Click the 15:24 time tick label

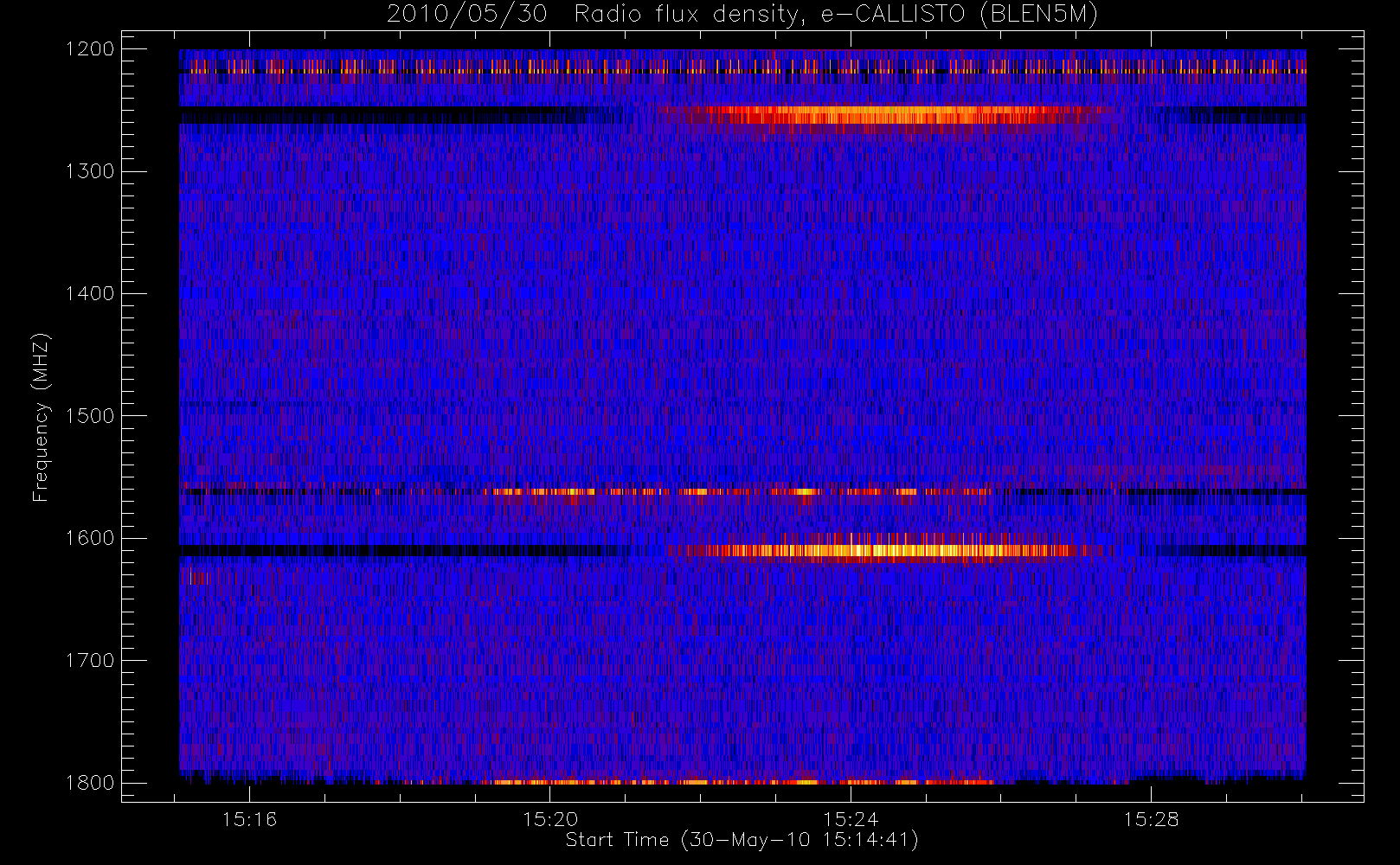click(851, 819)
